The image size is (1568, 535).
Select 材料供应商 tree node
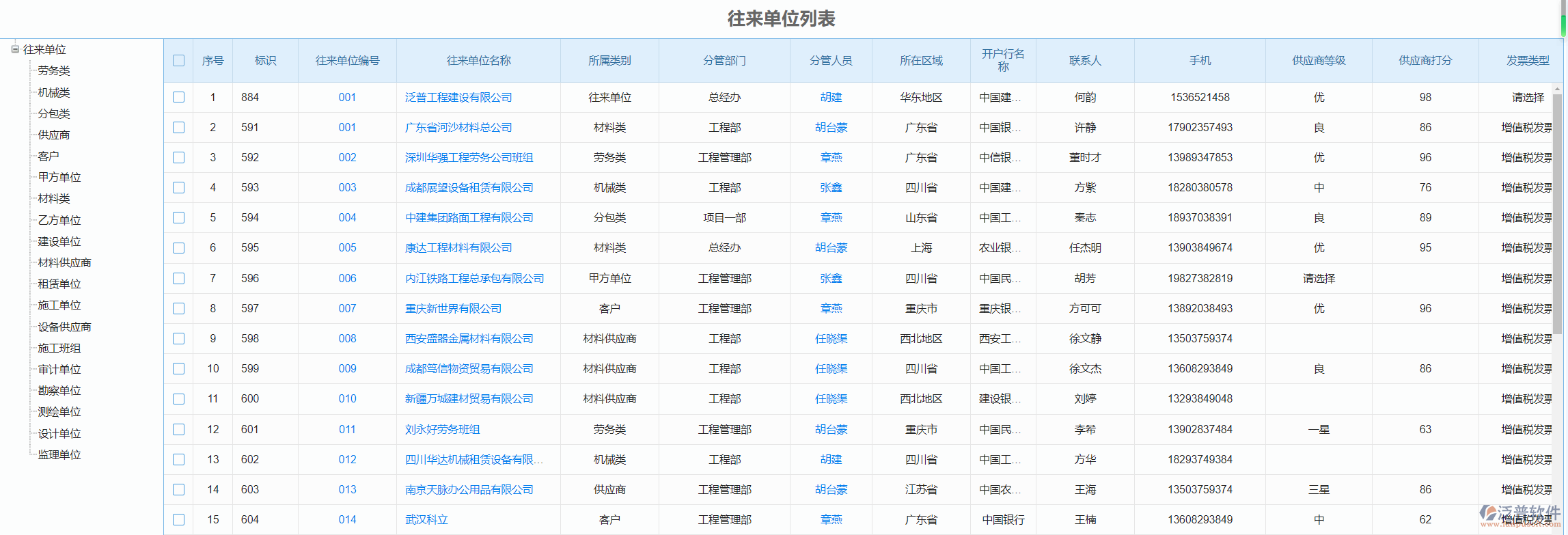(x=64, y=263)
